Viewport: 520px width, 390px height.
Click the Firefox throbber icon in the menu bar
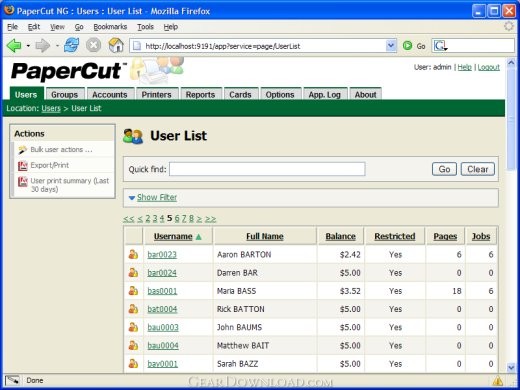tap(509, 26)
